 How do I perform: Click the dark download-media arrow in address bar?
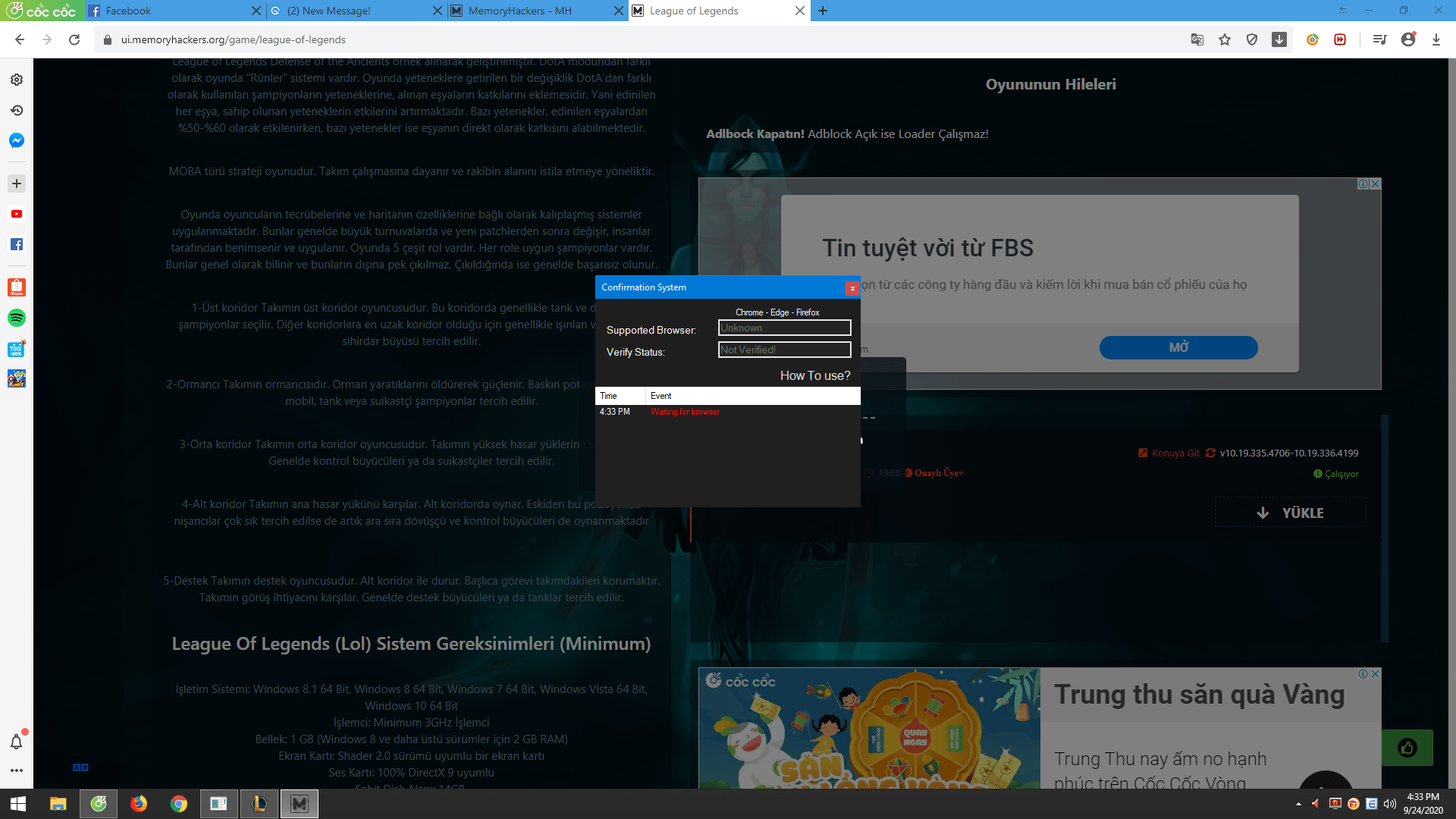tap(1279, 39)
